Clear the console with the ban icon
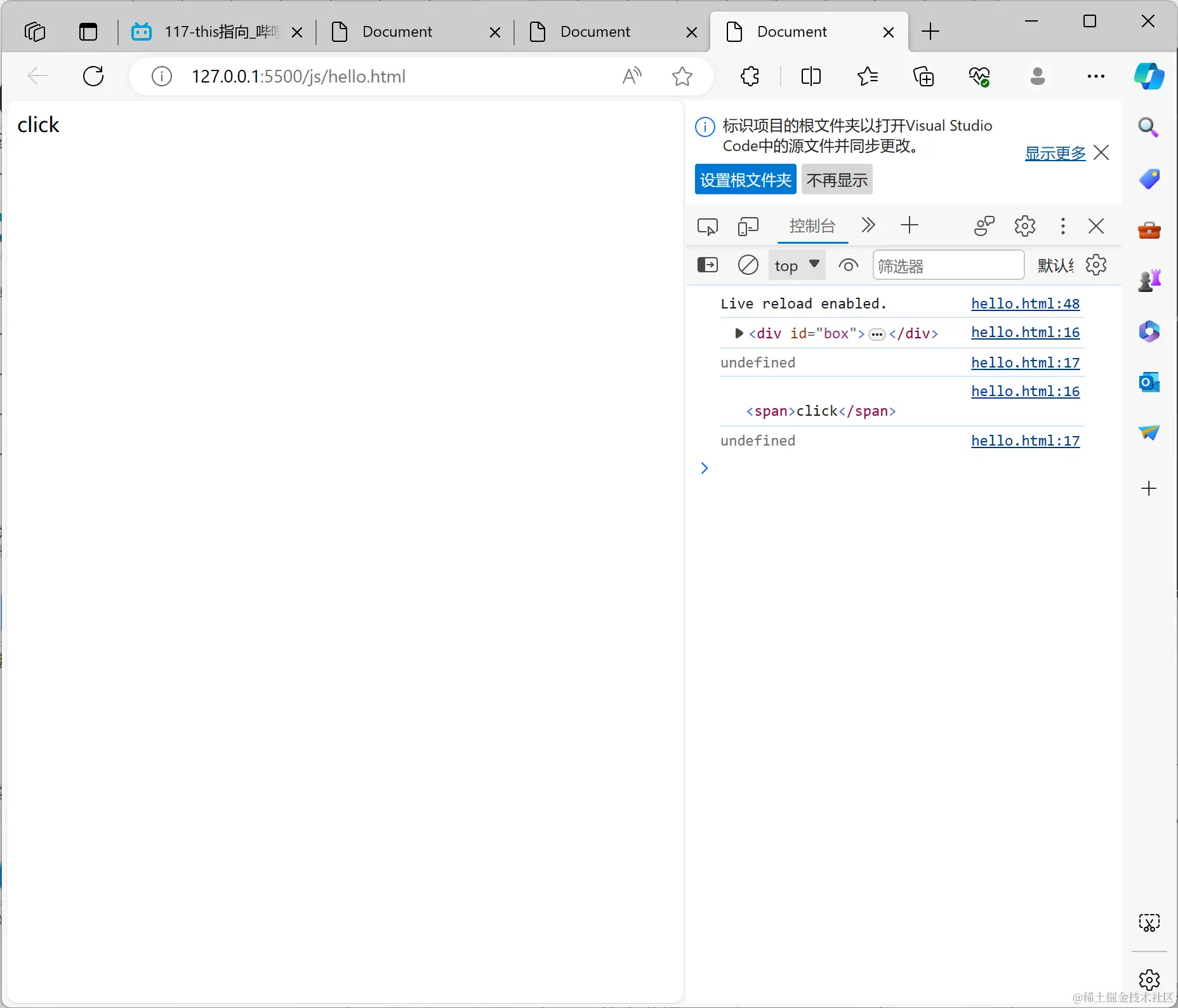Viewport: 1178px width, 1008px height. 748,265
